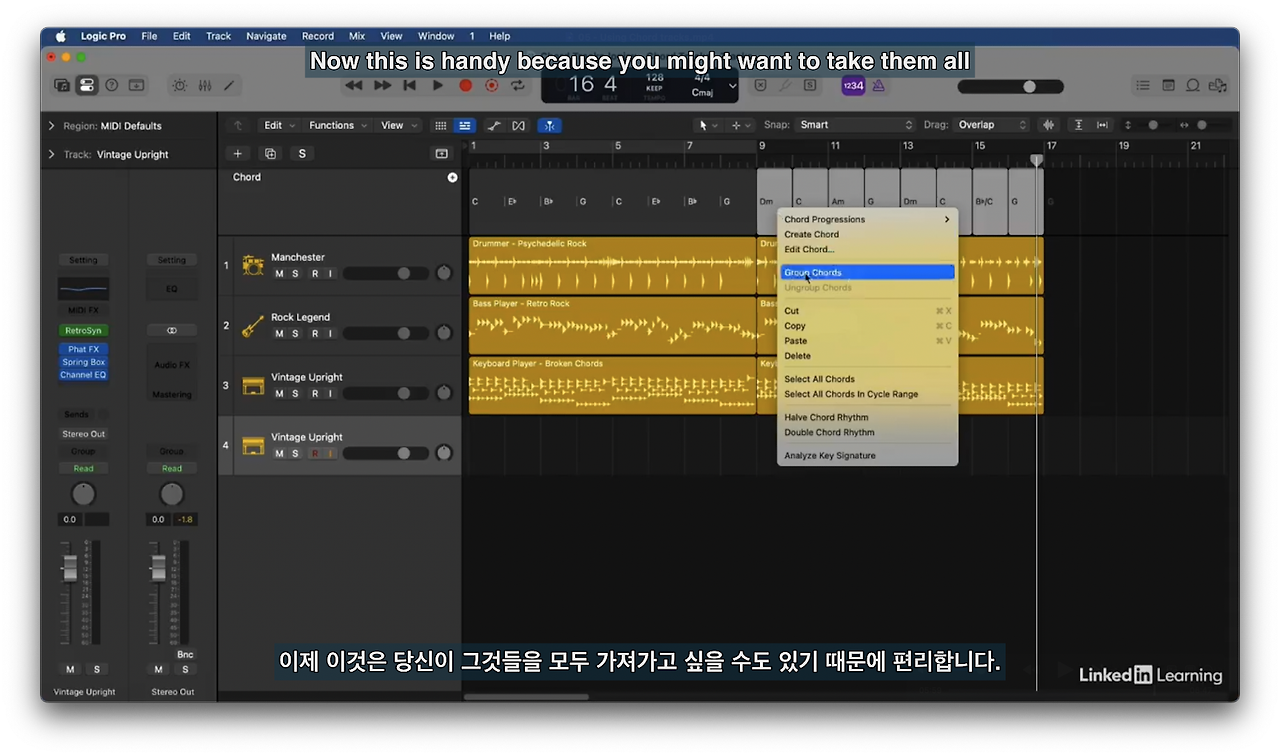
Task: Start playback with Play button
Action: [x=438, y=86]
